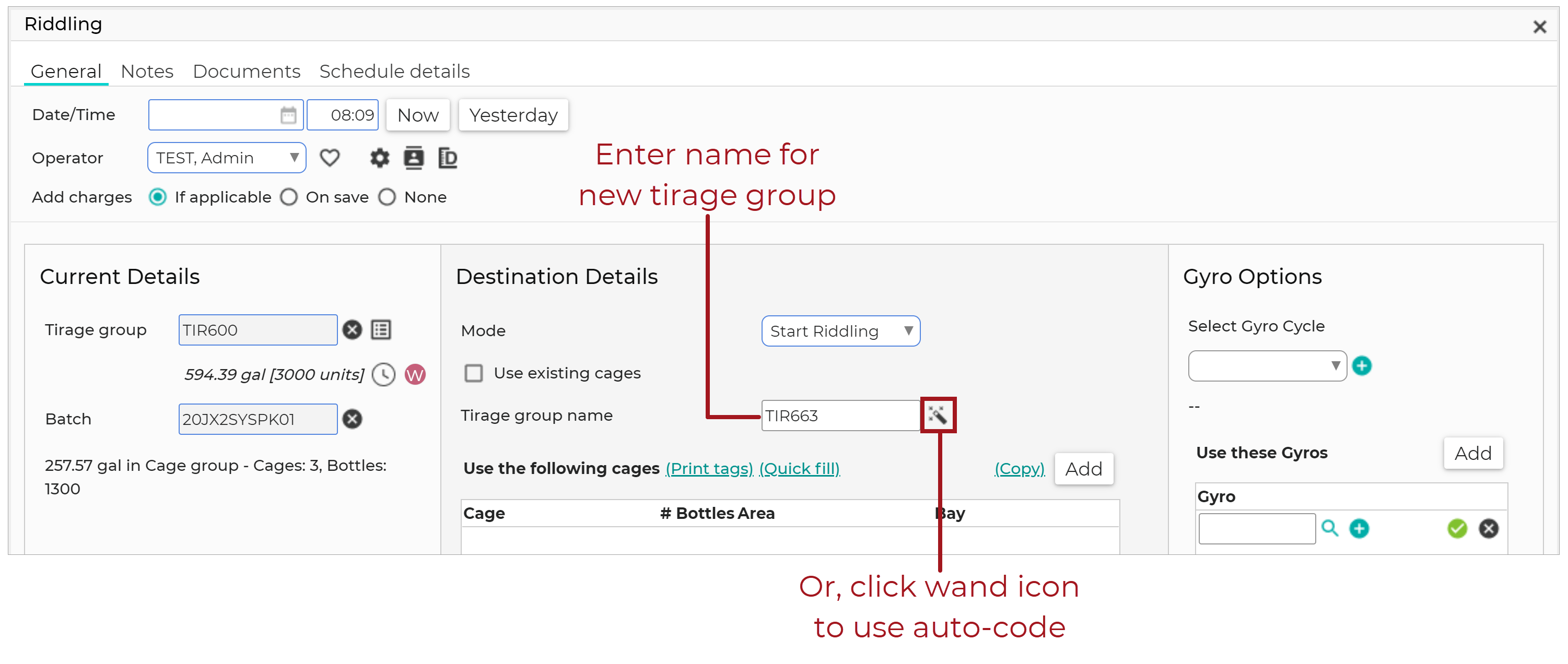Click the heart favorite icon next to Operator
This screenshot has height=664, width=1568.
(x=330, y=158)
